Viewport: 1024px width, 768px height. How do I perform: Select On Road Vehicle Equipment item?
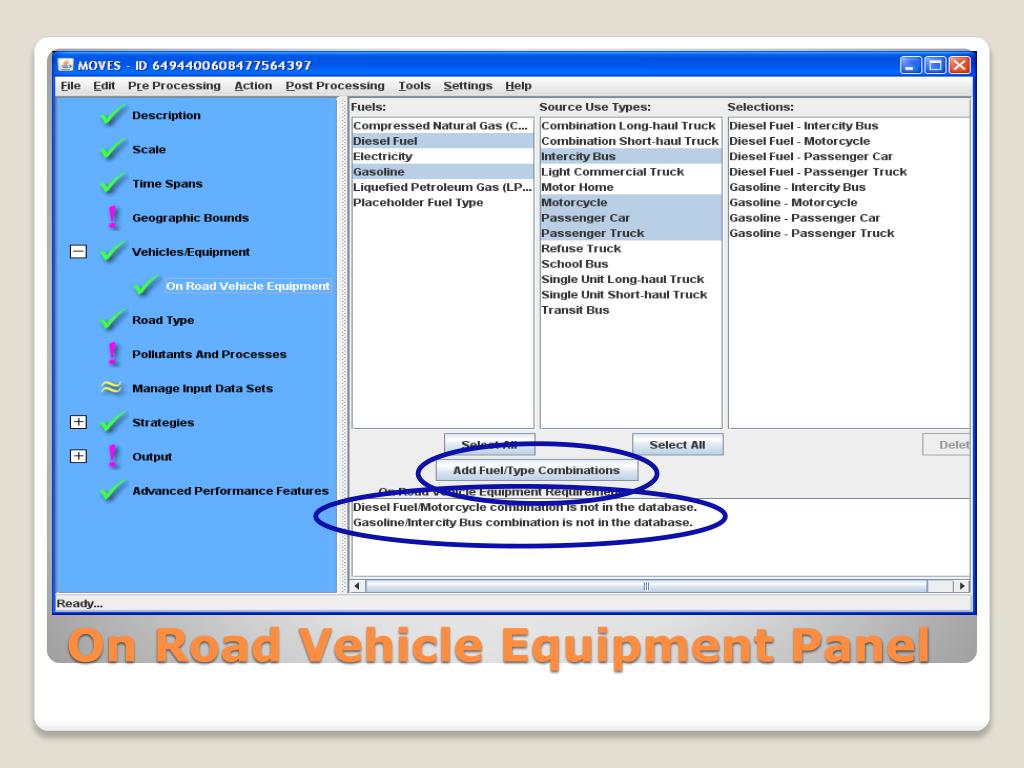click(248, 285)
